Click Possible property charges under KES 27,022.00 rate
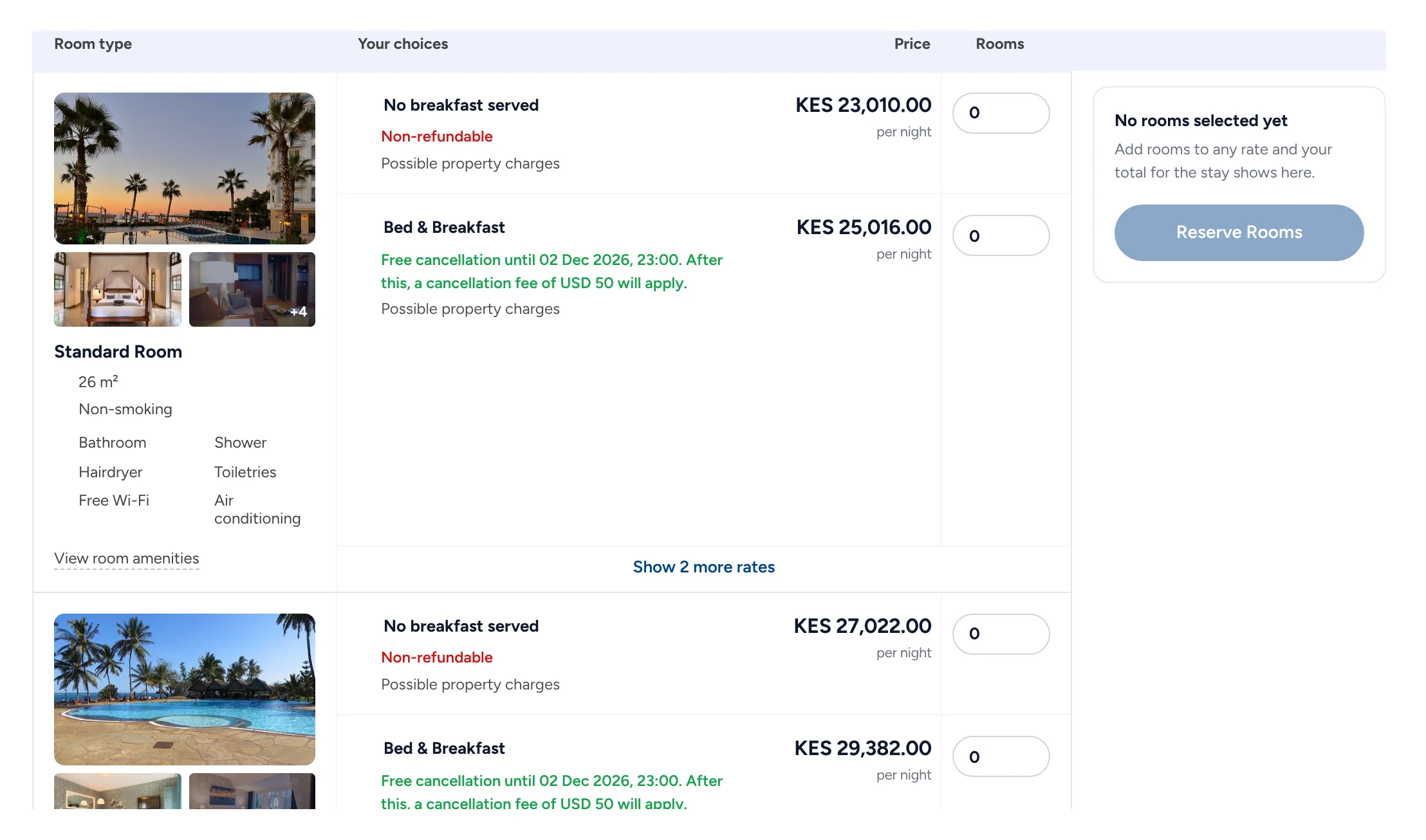 coord(470,684)
